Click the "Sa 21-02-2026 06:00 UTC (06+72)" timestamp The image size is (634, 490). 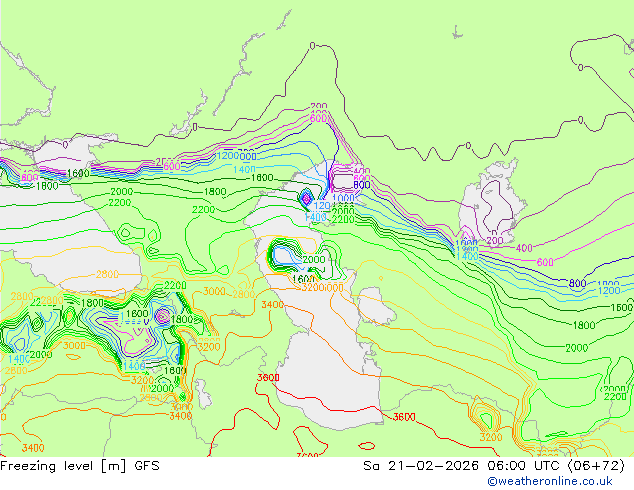tap(494, 466)
